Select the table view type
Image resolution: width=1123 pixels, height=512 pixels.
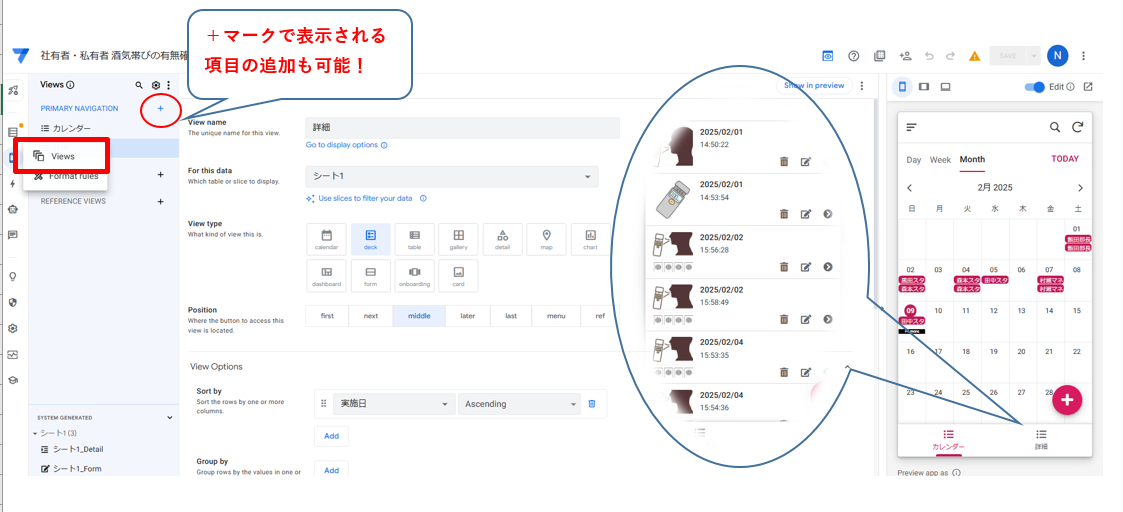(x=414, y=240)
